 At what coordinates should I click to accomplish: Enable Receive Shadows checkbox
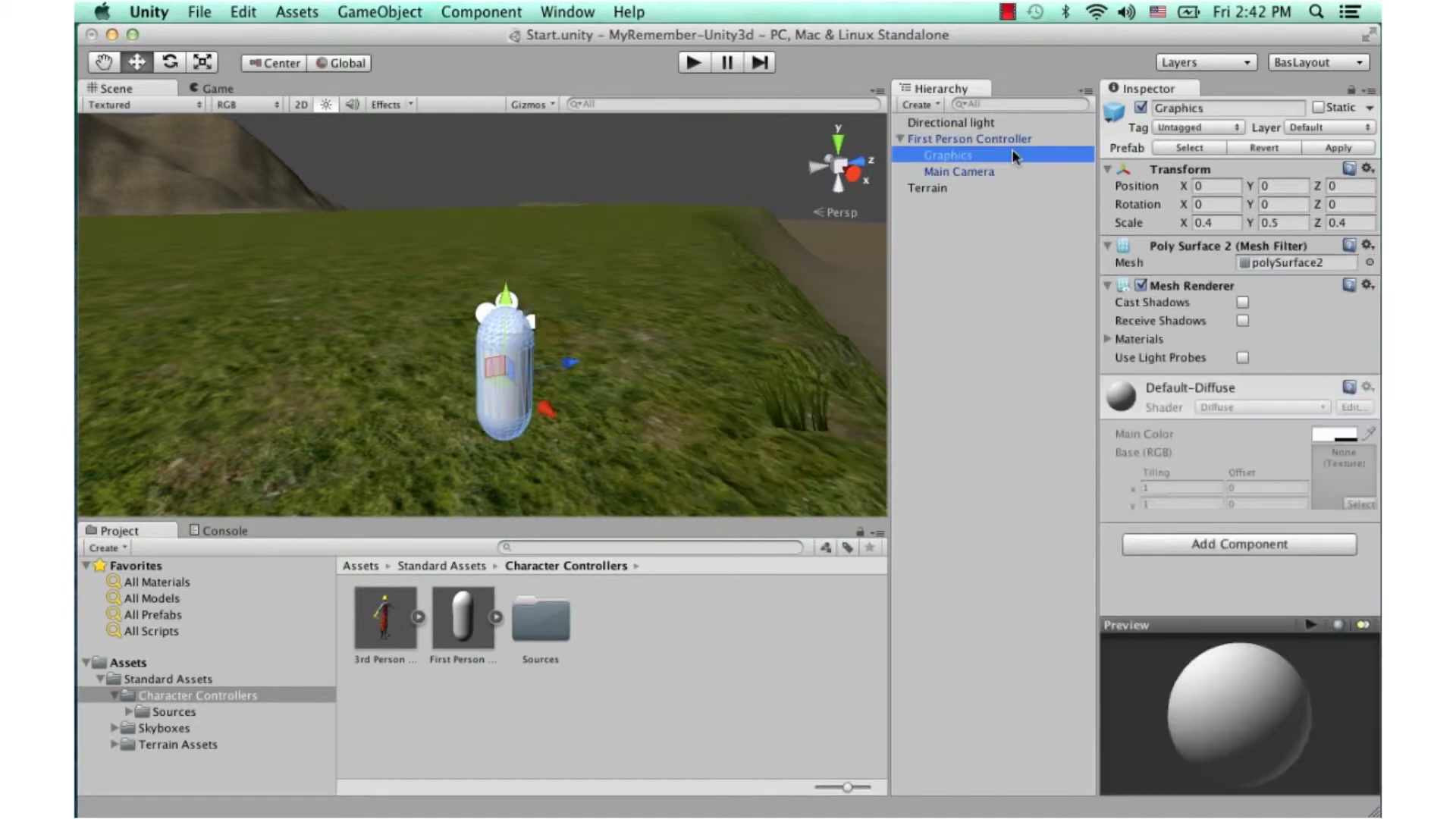[x=1242, y=320]
